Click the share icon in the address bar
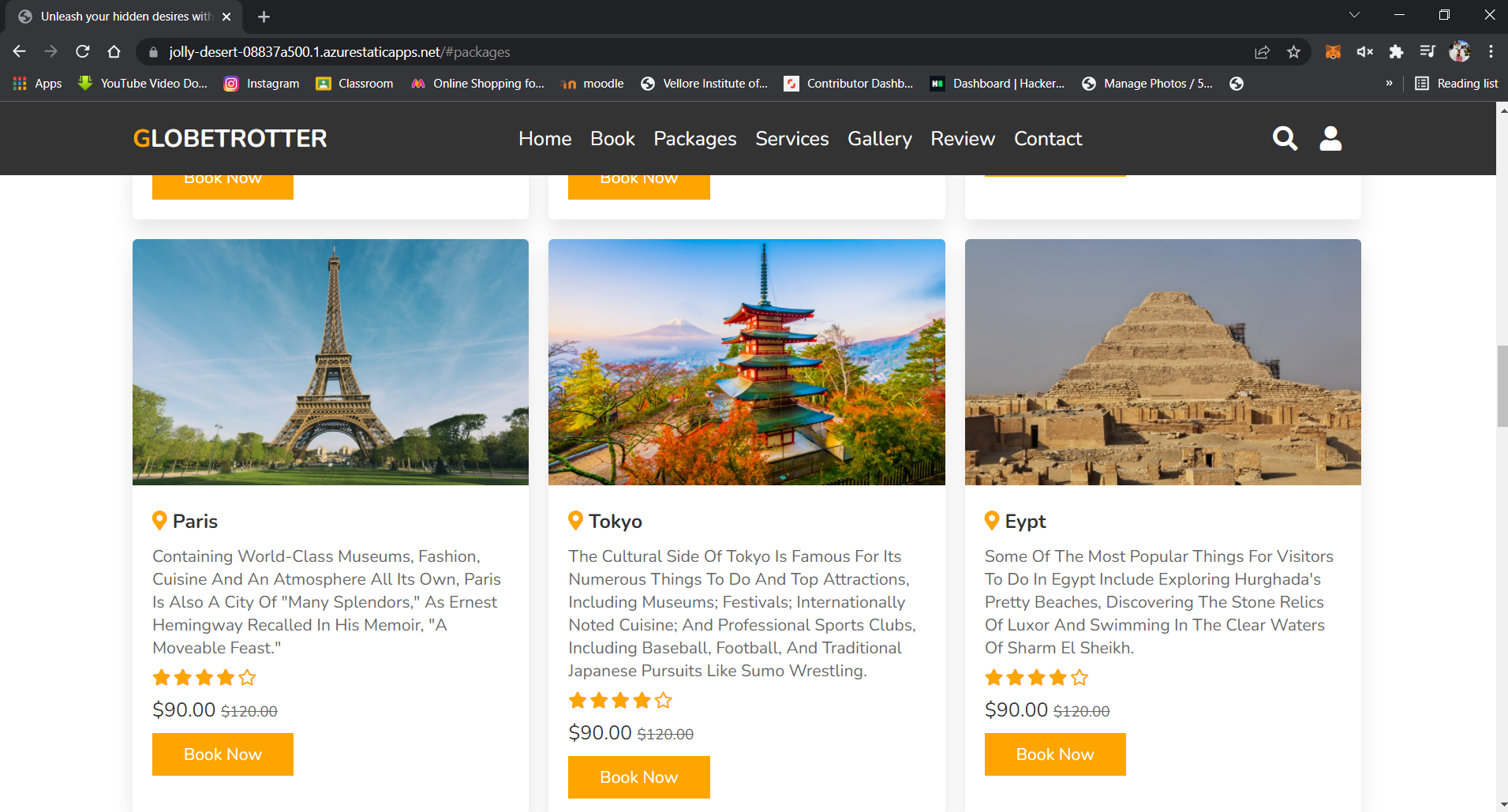The width and height of the screenshot is (1508, 812). pyautogui.click(x=1263, y=51)
